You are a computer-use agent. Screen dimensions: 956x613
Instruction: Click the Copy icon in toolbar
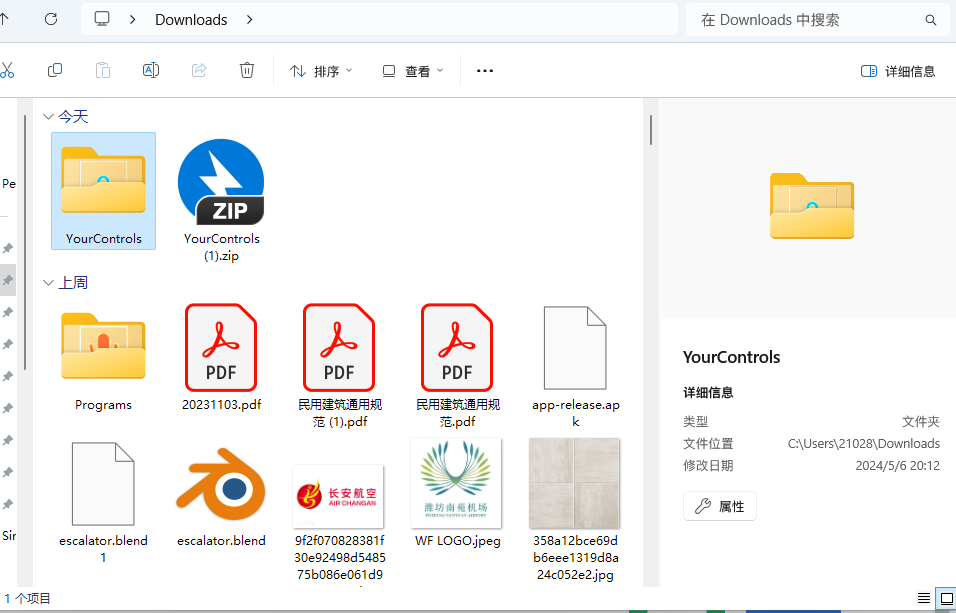55,70
